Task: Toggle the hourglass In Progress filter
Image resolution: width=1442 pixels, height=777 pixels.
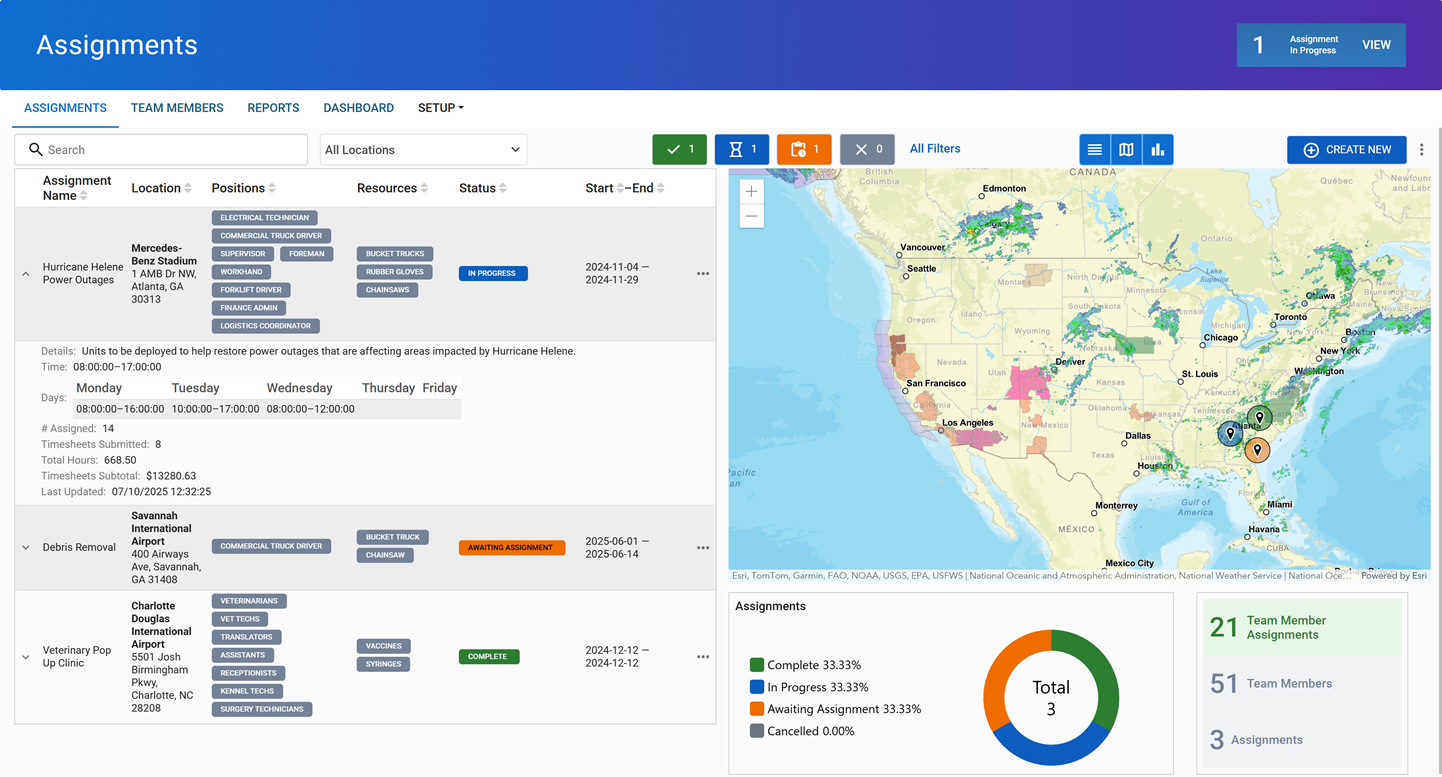Action: 741,148
